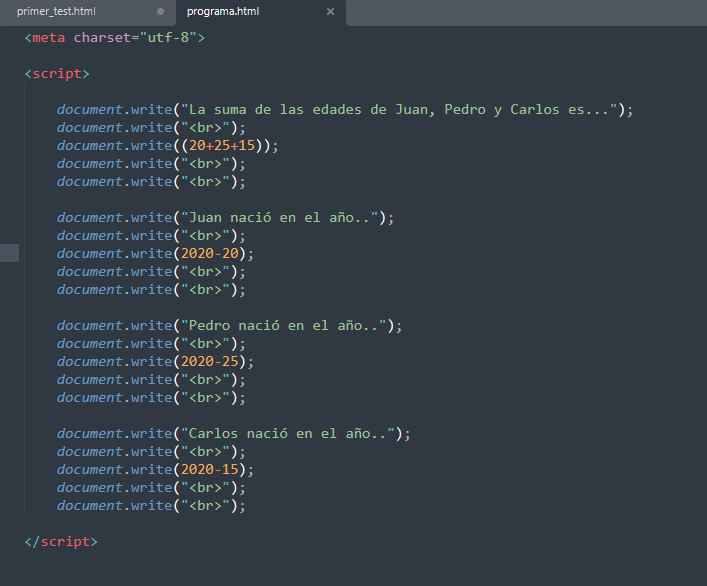Viewport: 707px width, 586px height.
Task: Click the line with "La suma de las edades"
Action: coord(345,110)
